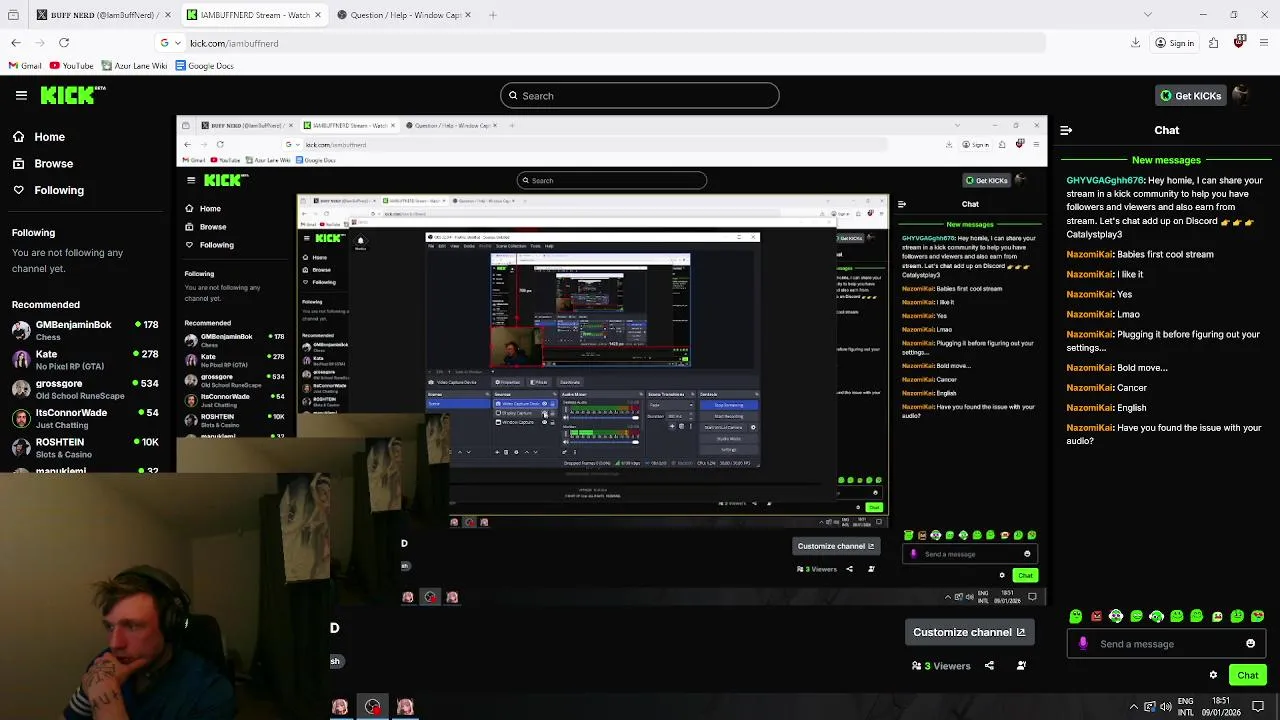Click the main Get KICKs button
The height and width of the screenshot is (720, 1280).
(1190, 95)
